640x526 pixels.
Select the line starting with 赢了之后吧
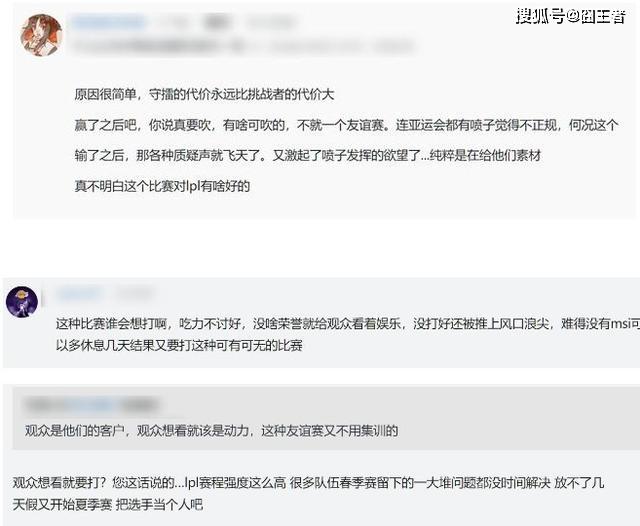pos(347,125)
